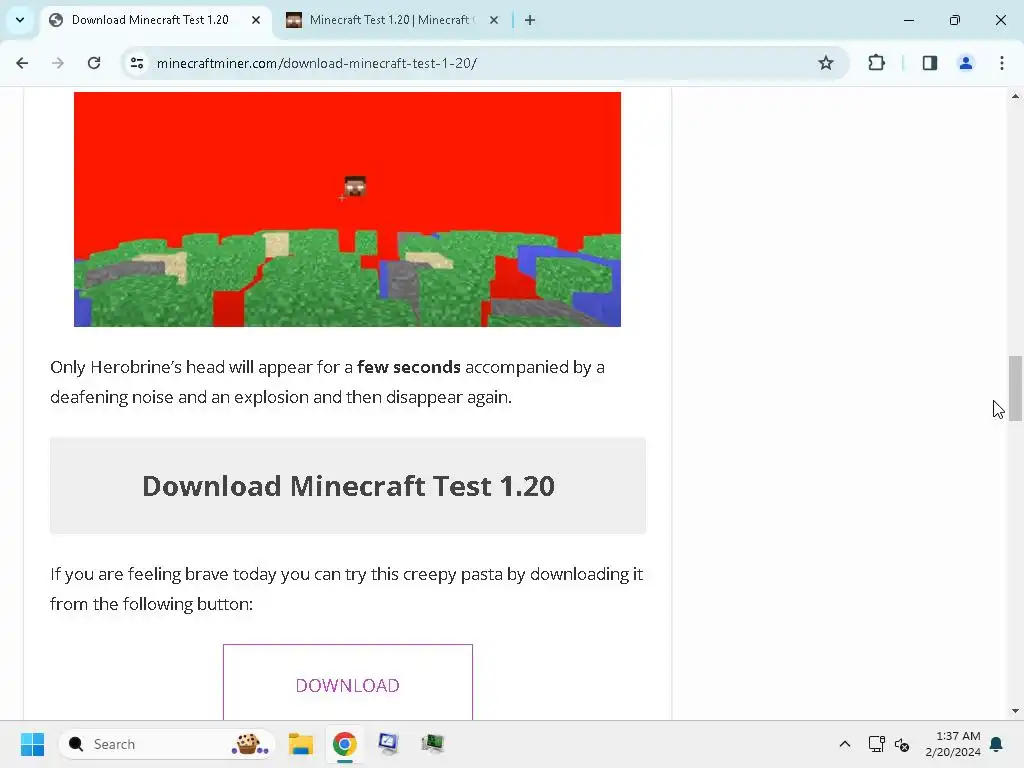Open the monitor app icon beside Chrome
Screen dimensions: 1024x768
click(388, 744)
